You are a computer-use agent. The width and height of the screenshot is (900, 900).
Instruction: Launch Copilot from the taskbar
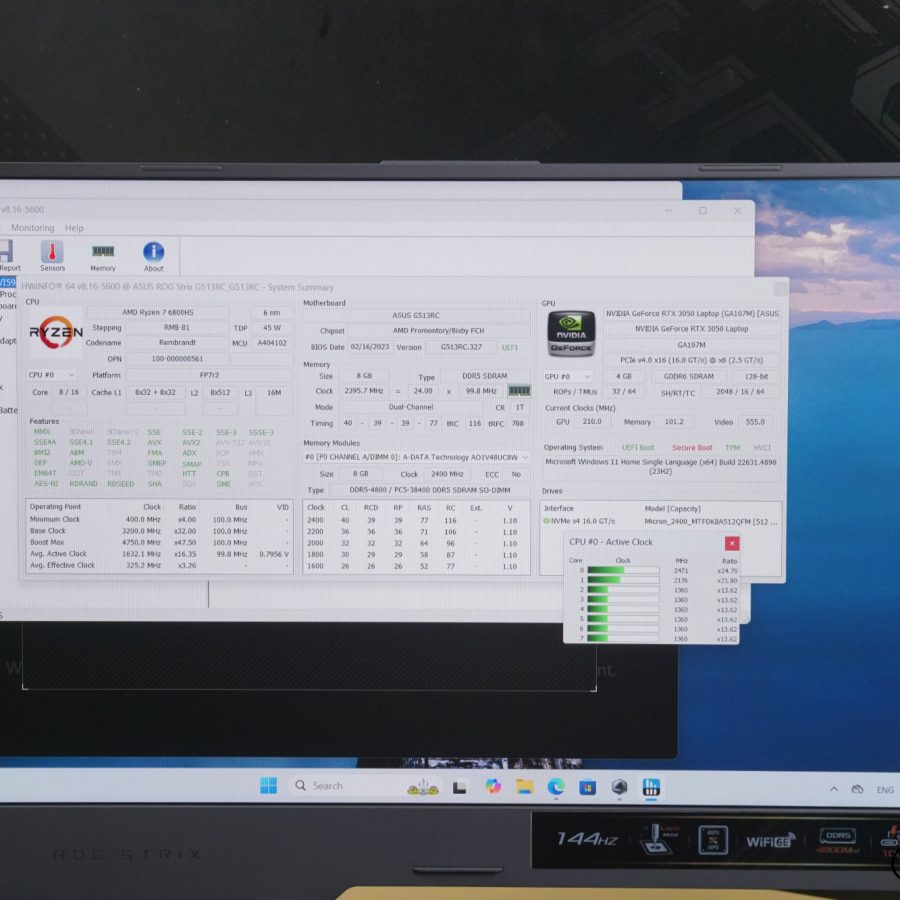coord(492,786)
